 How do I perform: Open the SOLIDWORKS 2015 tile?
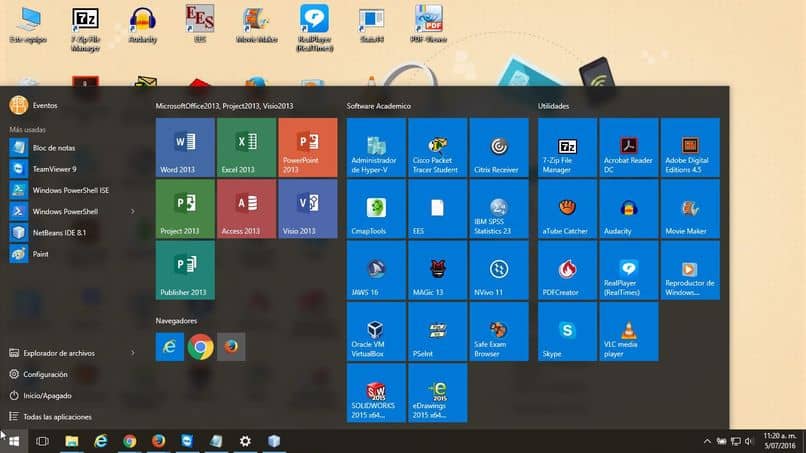pyautogui.click(x=376, y=393)
